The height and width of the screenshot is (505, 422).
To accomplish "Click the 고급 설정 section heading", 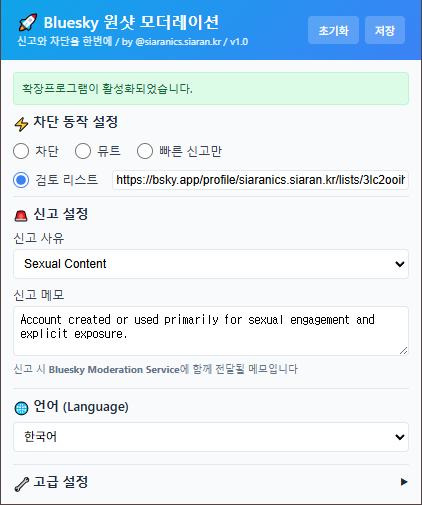I will 61,482.
